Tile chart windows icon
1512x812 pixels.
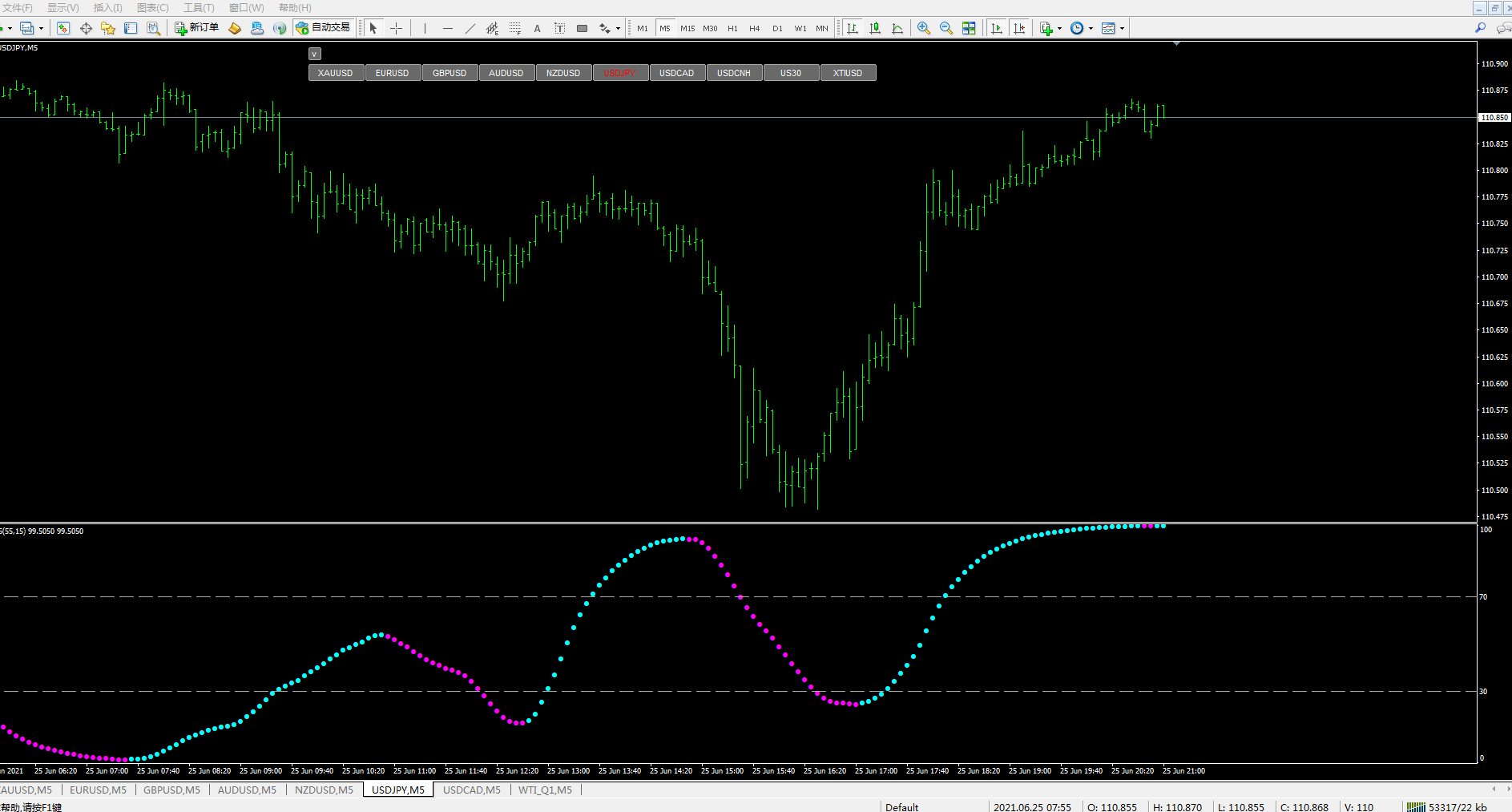point(969,28)
